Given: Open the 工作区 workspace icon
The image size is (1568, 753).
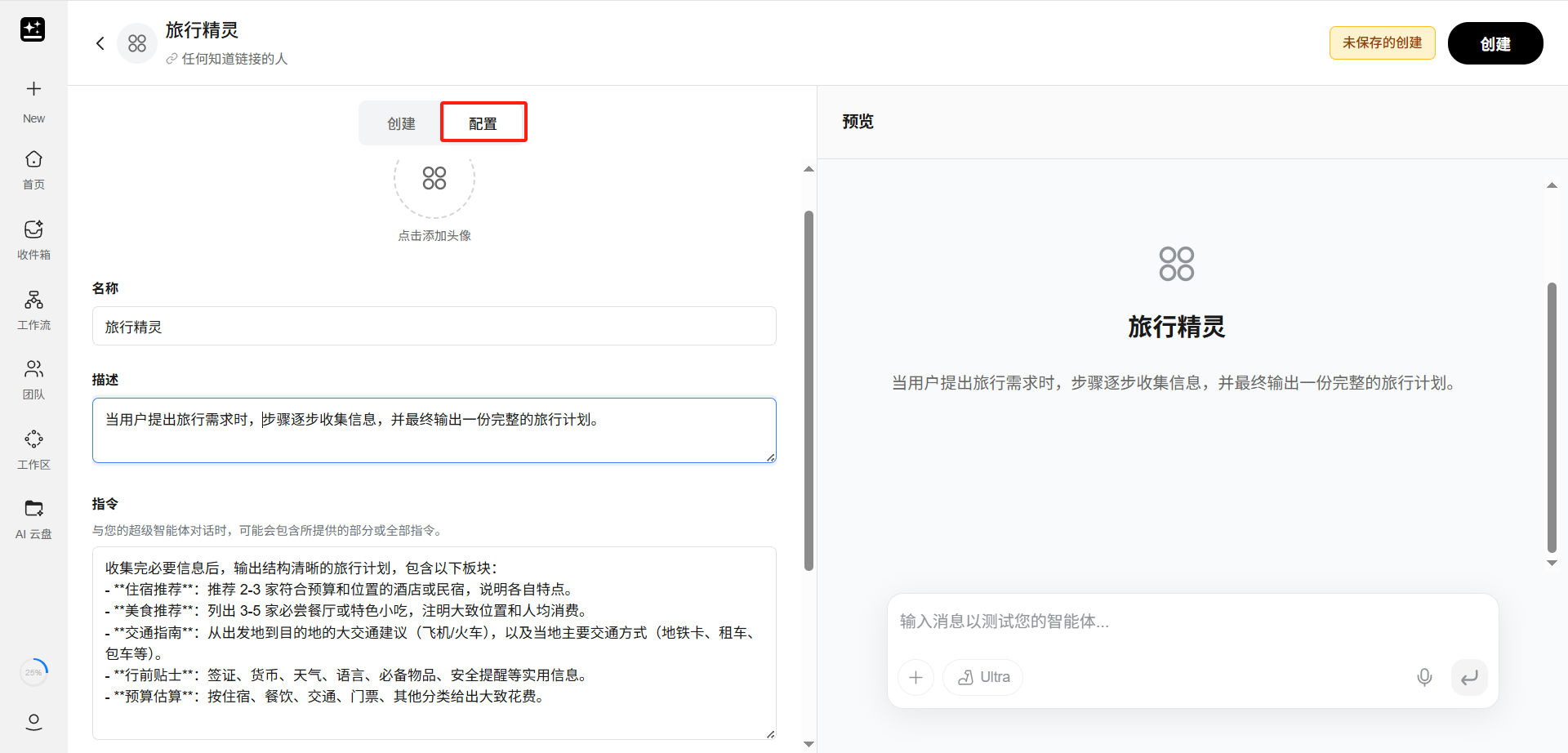Looking at the screenshot, I should tap(33, 439).
